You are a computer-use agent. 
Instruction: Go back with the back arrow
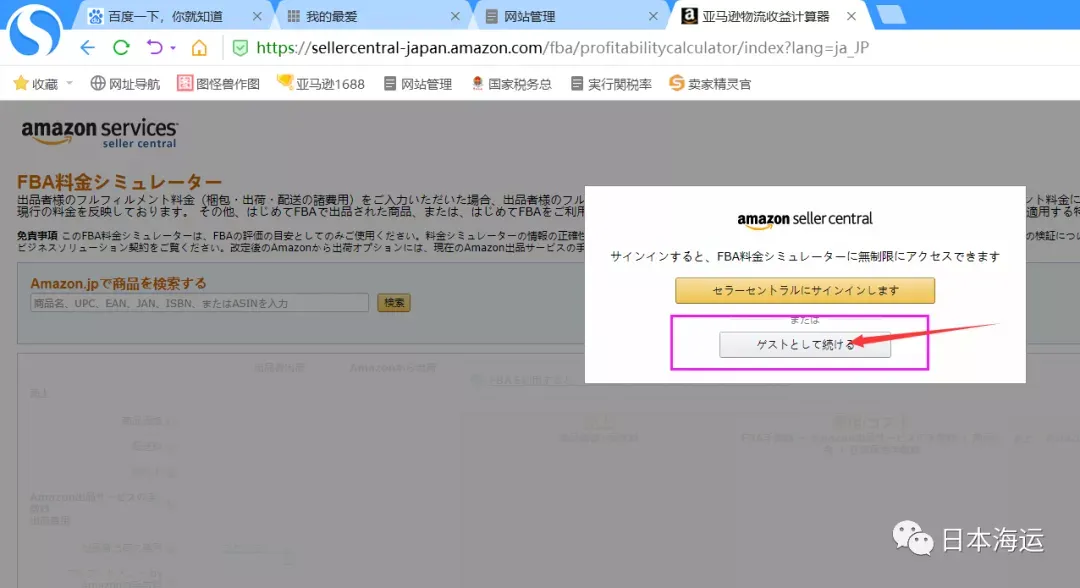[x=87, y=48]
